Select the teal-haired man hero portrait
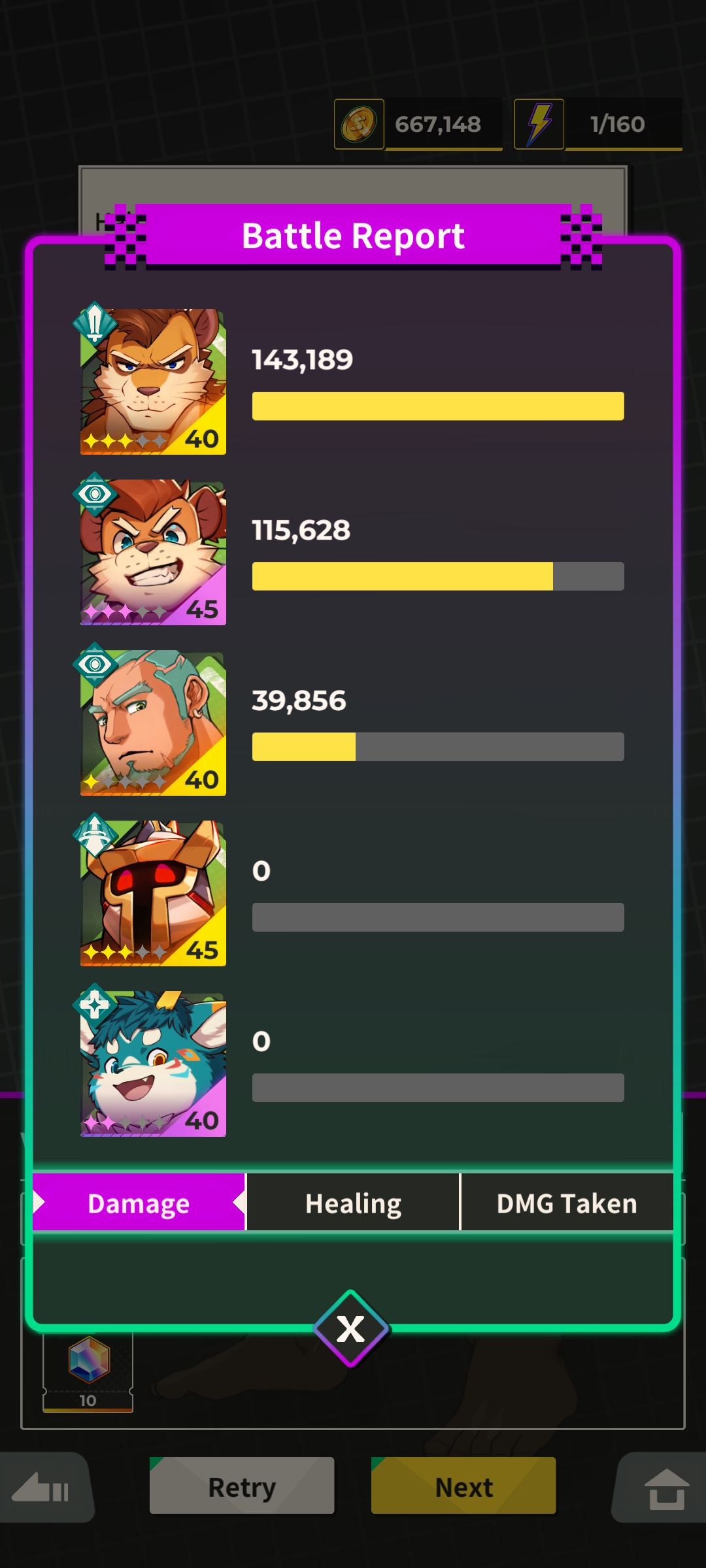Image resolution: width=706 pixels, height=1568 pixels. [153, 723]
